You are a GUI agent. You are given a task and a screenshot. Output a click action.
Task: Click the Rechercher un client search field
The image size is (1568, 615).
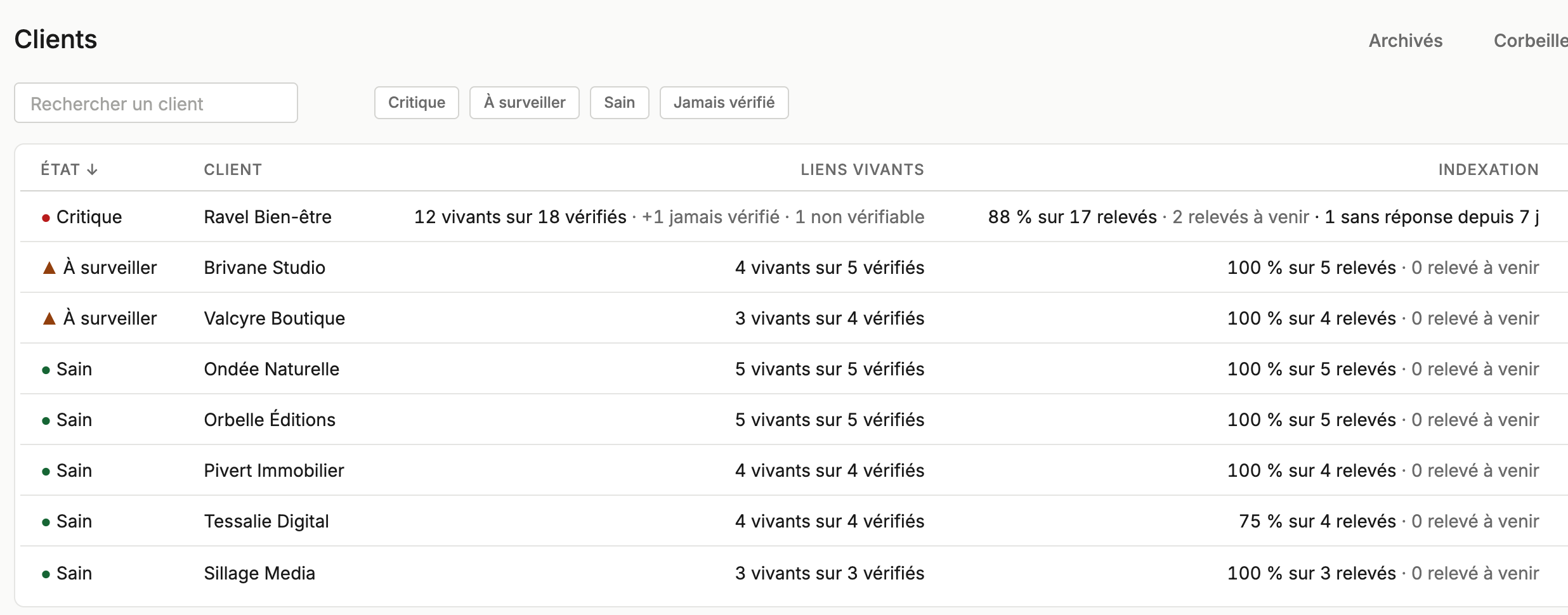click(156, 103)
